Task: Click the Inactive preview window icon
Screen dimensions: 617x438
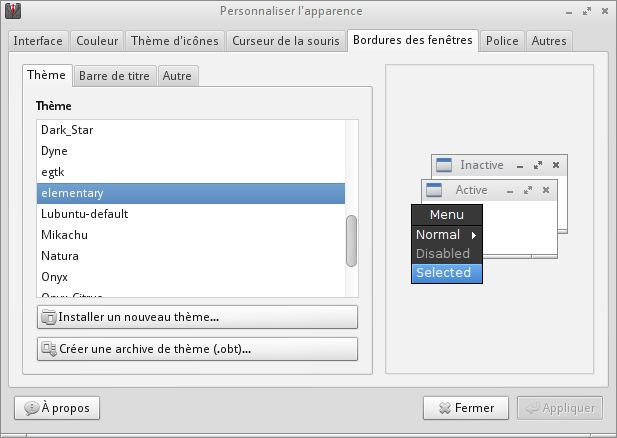Action: [x=444, y=165]
